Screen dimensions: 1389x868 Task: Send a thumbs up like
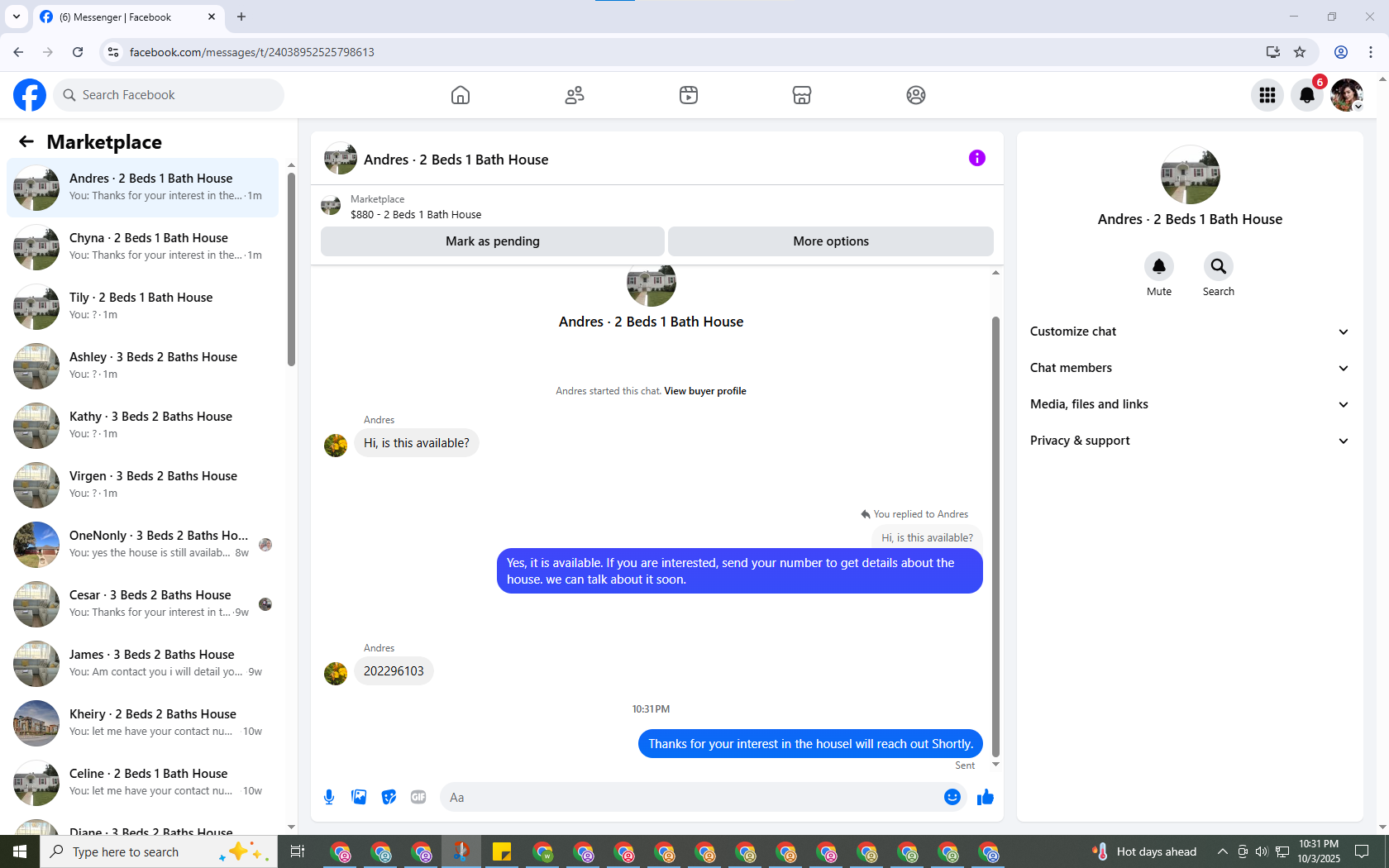click(x=986, y=797)
